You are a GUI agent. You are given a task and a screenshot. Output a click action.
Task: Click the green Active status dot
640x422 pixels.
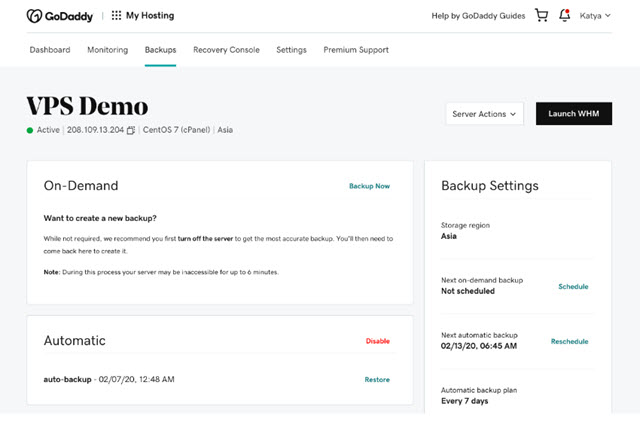click(30, 131)
